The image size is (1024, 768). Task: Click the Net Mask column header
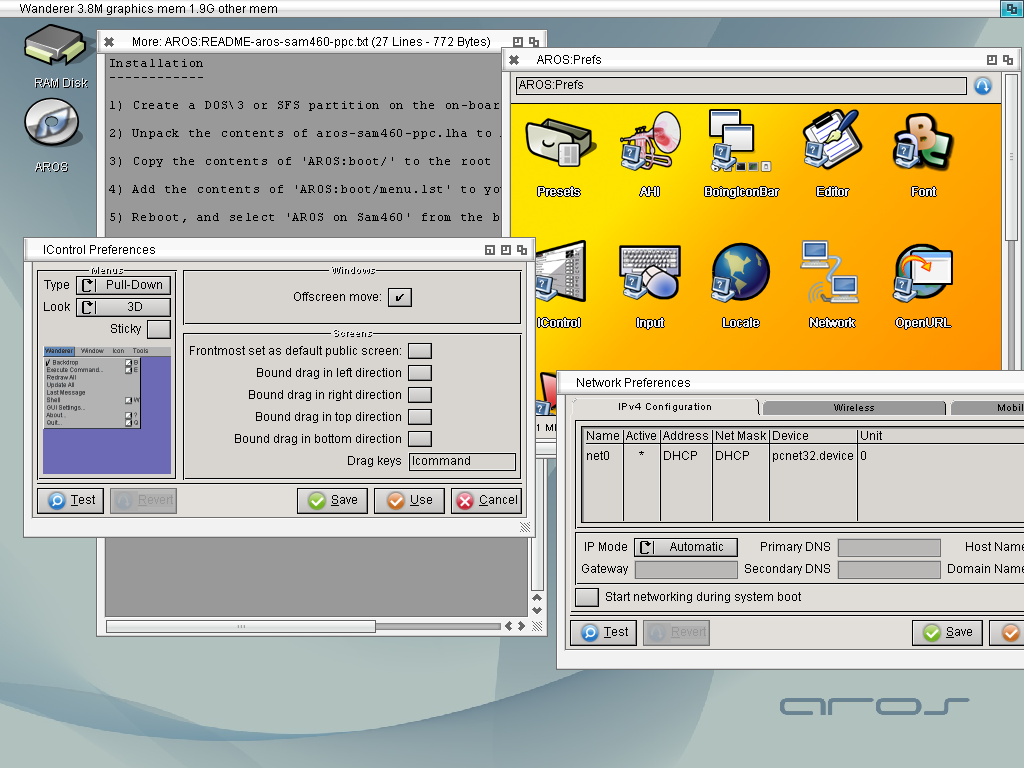741,436
